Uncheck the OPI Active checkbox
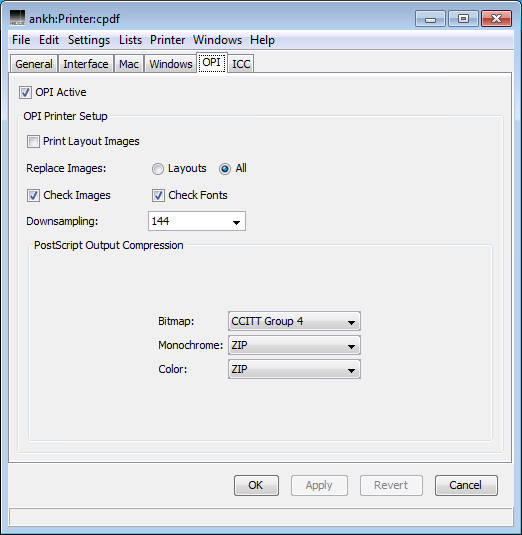This screenshot has height=535, width=522. 25,92
